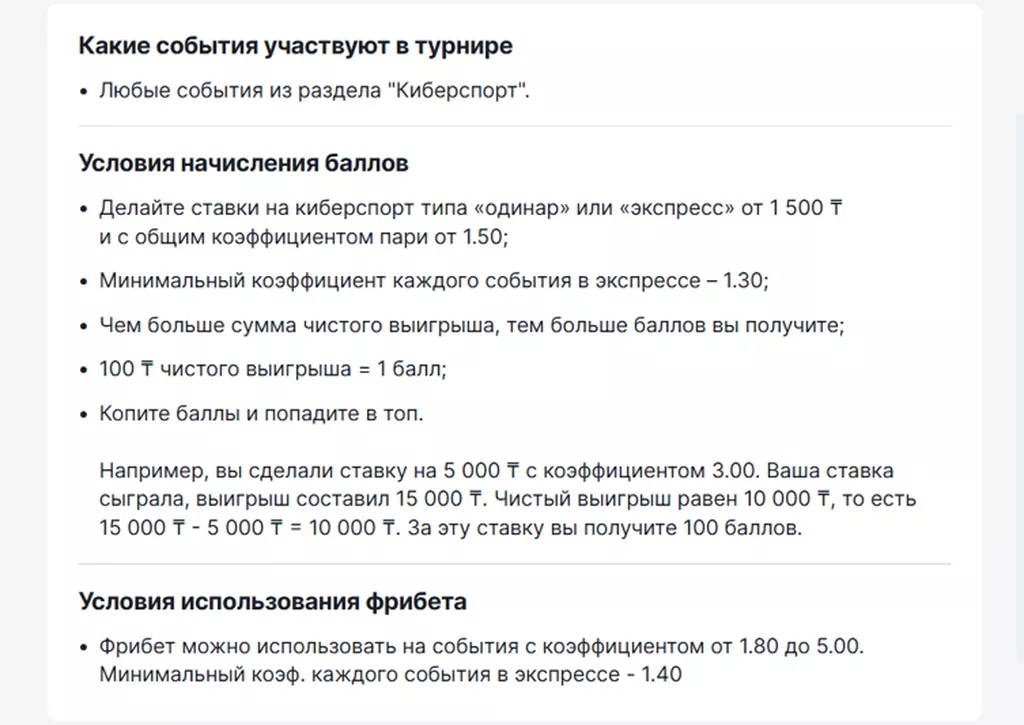Image resolution: width=1024 pixels, height=725 pixels.
Task: Click the line "100 ₸ чистого выигрыша = 1 балл"
Action: click(273, 369)
